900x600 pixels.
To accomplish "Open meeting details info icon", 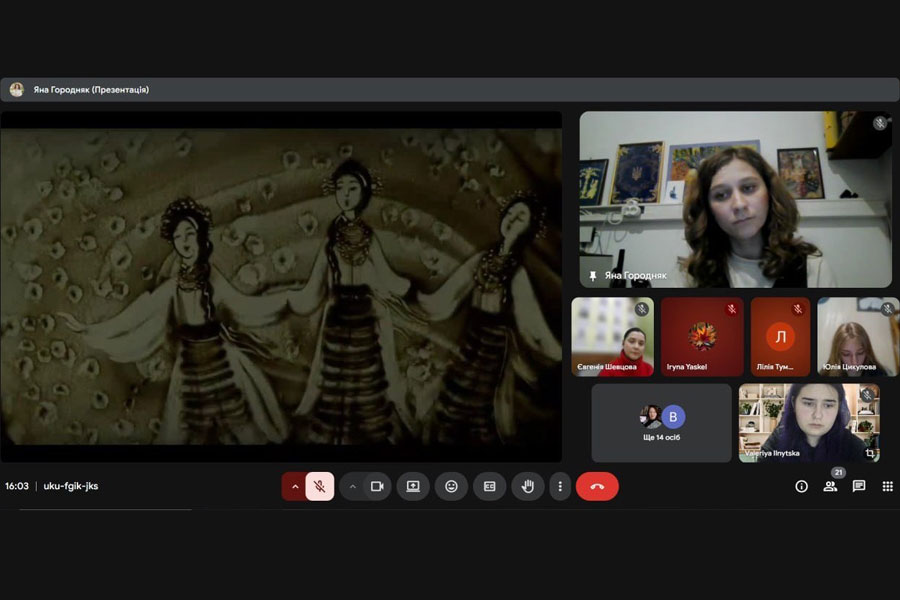I will click(x=801, y=486).
